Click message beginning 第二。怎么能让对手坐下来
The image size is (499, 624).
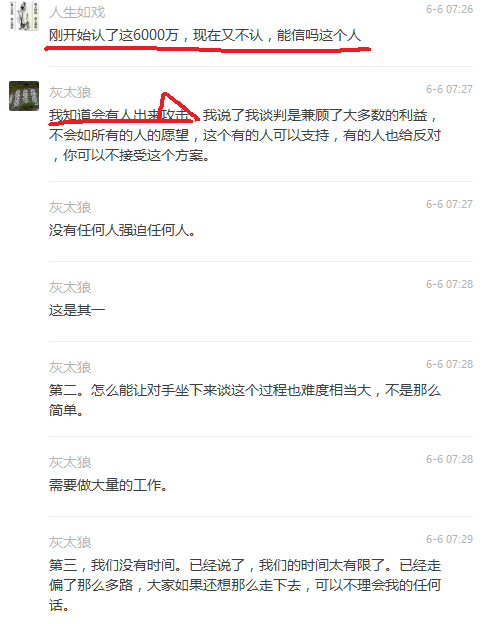coord(245,400)
